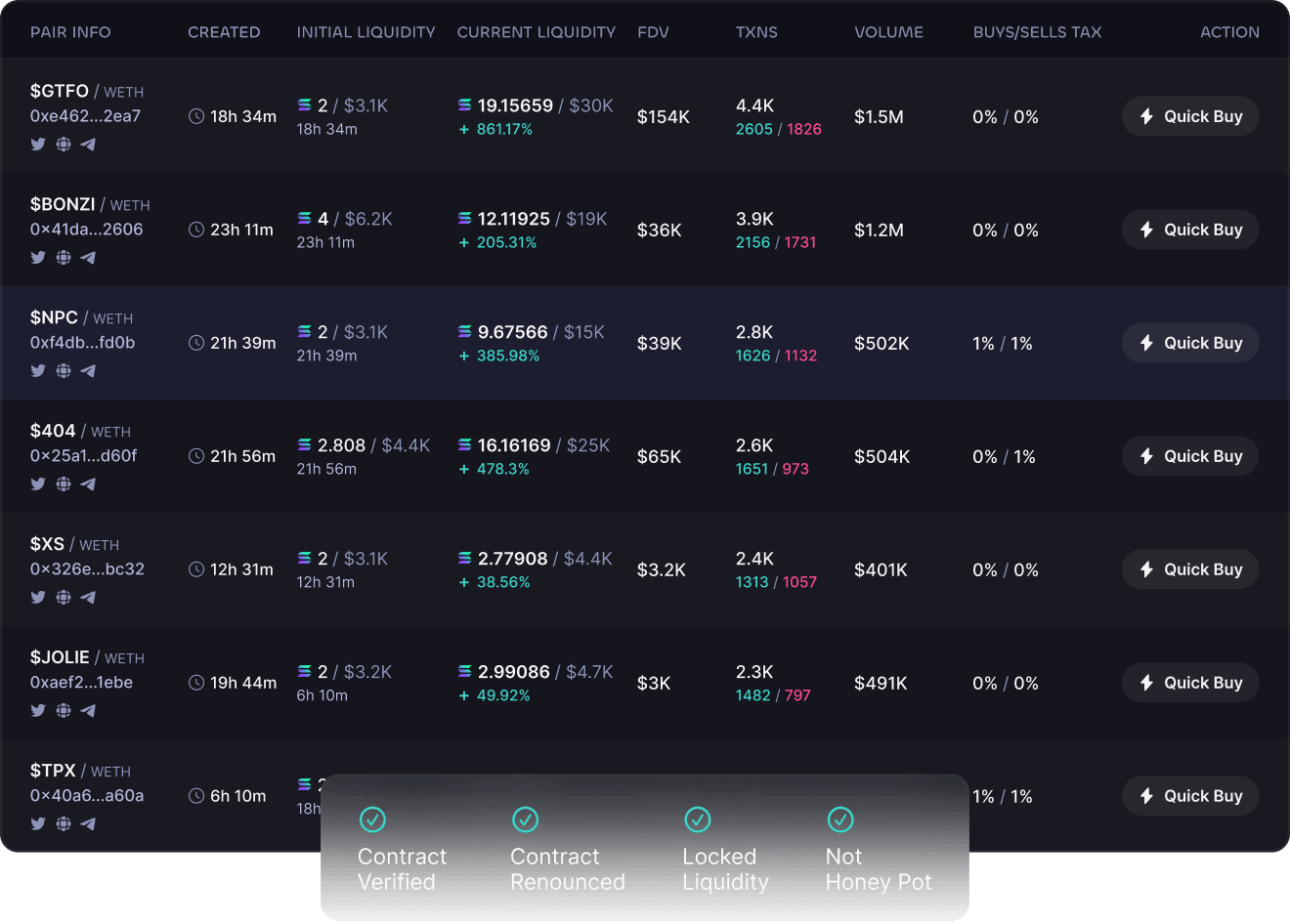Viewport: 1290px width, 924px height.
Task: Sort by Current Liquidity column header
Action: (x=536, y=32)
